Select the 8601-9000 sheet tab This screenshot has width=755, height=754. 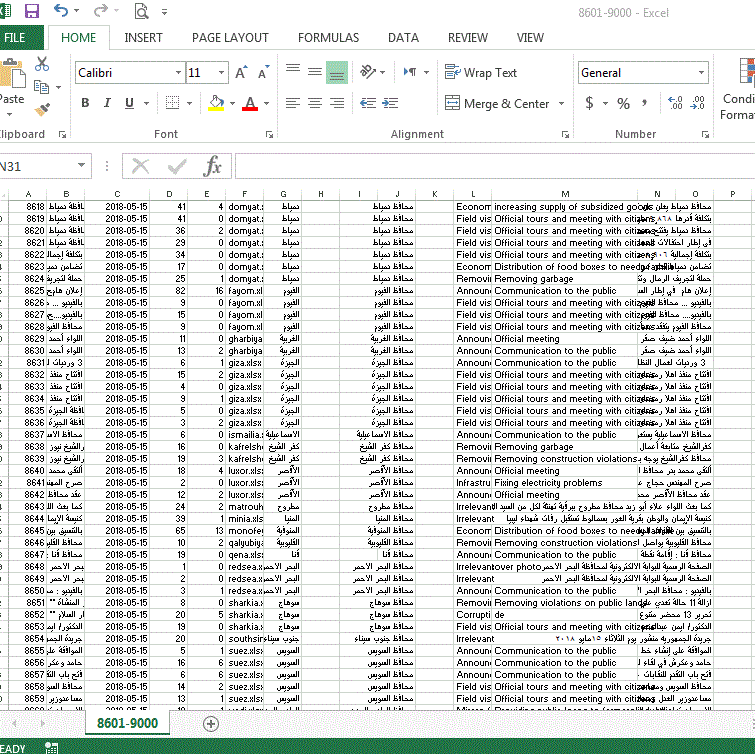click(127, 723)
